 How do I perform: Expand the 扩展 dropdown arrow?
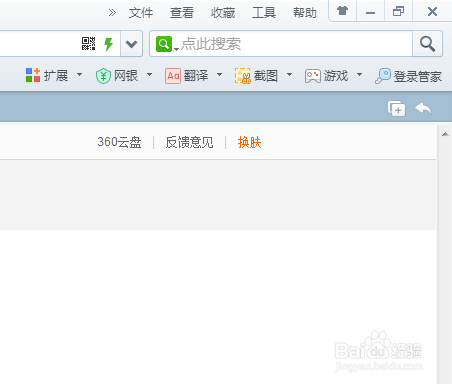pyautogui.click(x=79, y=75)
